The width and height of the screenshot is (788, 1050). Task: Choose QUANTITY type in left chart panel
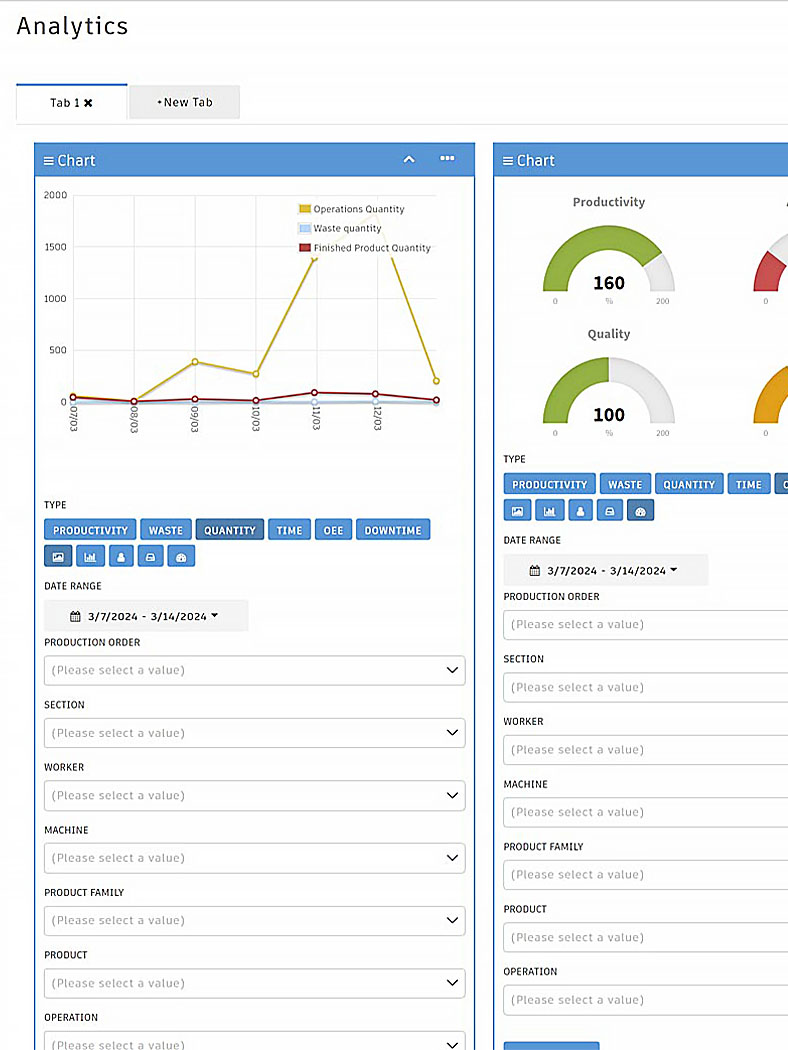point(230,530)
